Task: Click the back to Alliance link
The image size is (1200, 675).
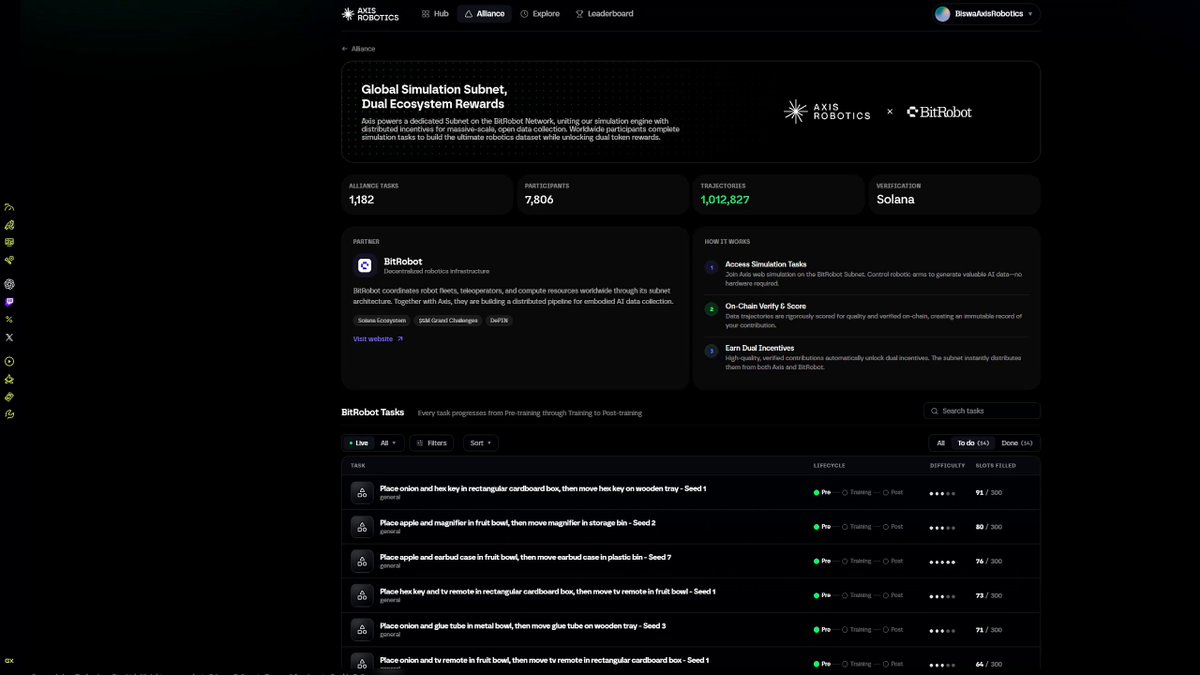Action: (359, 48)
